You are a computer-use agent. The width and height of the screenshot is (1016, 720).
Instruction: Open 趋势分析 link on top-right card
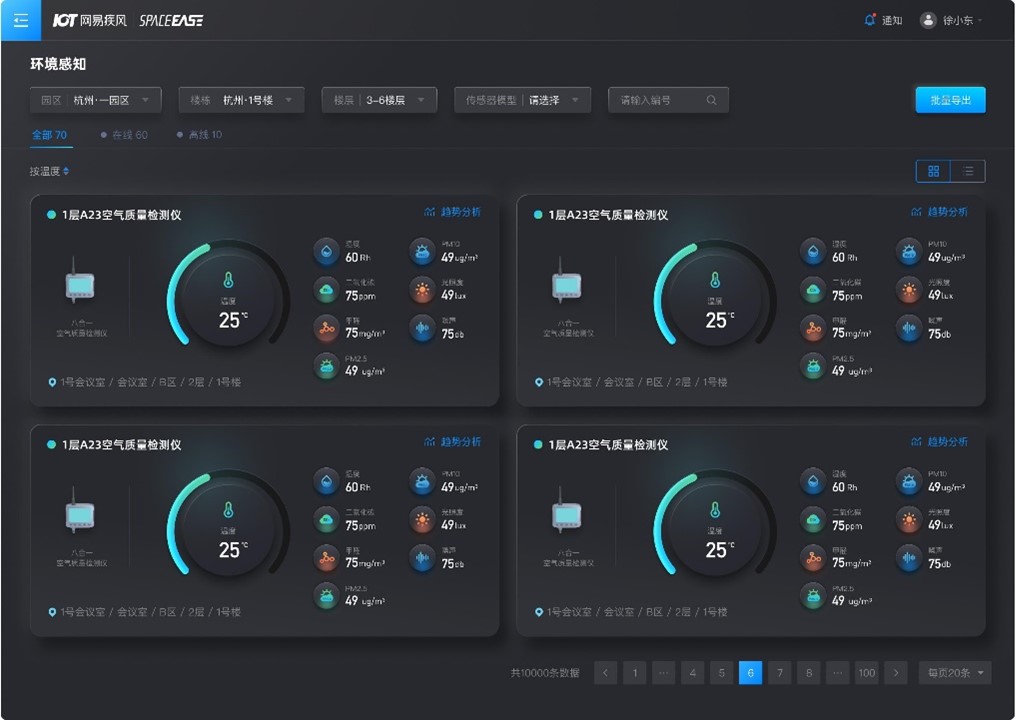click(x=940, y=212)
